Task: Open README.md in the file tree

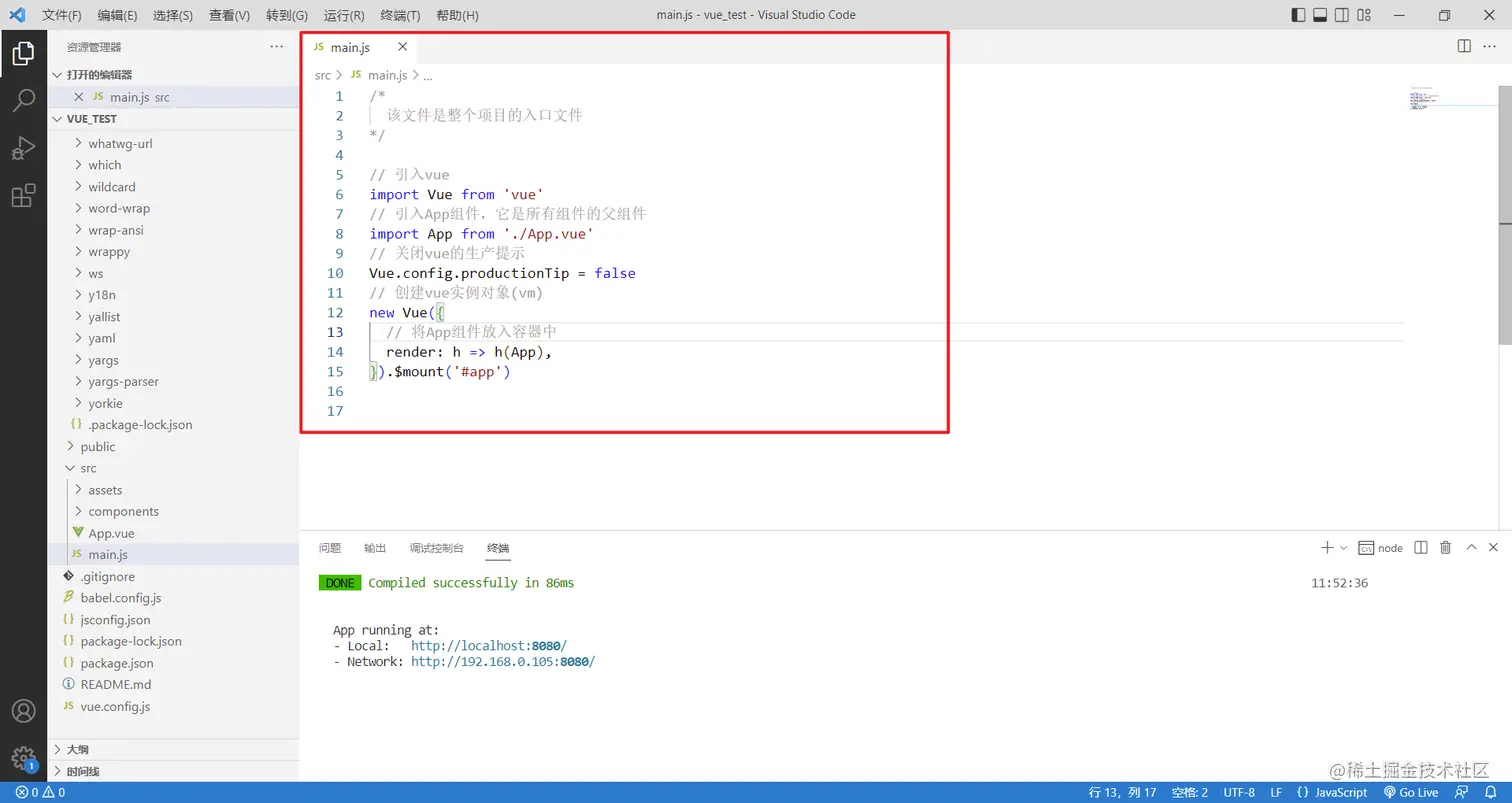Action: click(174, 684)
